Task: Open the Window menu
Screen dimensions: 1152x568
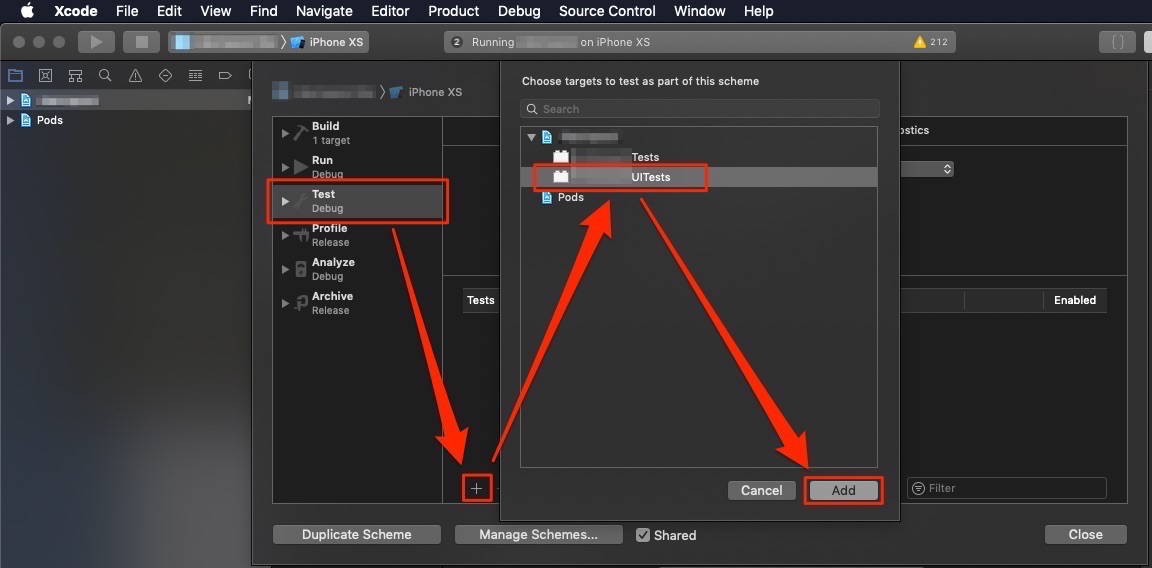Action: 699,11
